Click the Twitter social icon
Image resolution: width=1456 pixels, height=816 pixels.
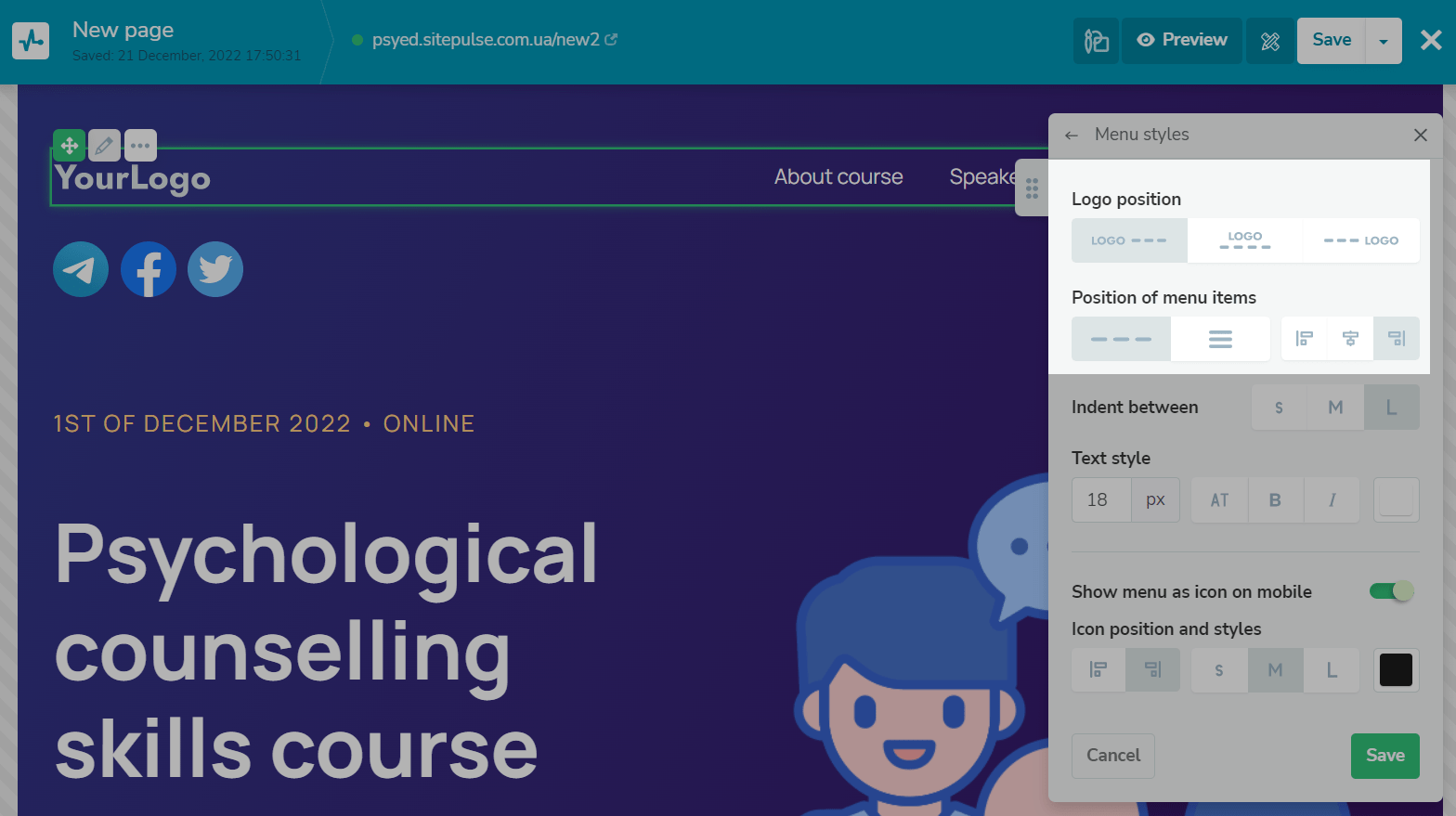[x=215, y=269]
